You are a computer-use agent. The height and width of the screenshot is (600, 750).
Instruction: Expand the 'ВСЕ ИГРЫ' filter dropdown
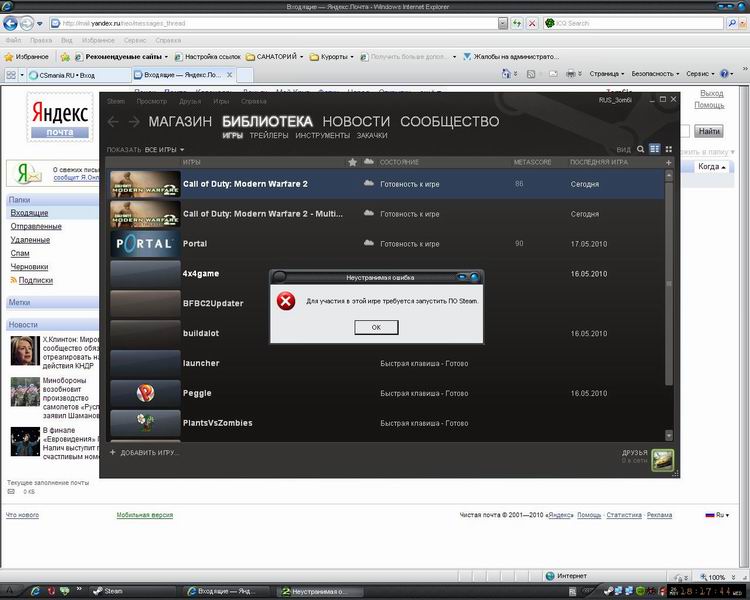tap(165, 150)
